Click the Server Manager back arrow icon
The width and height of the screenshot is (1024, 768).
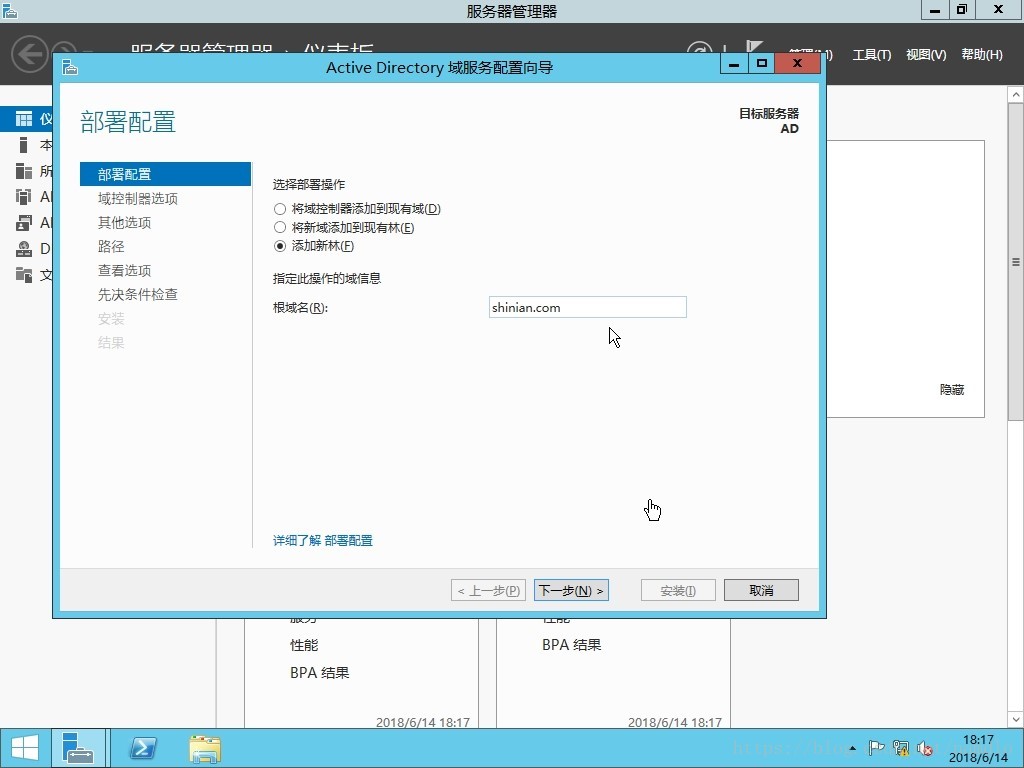30,54
